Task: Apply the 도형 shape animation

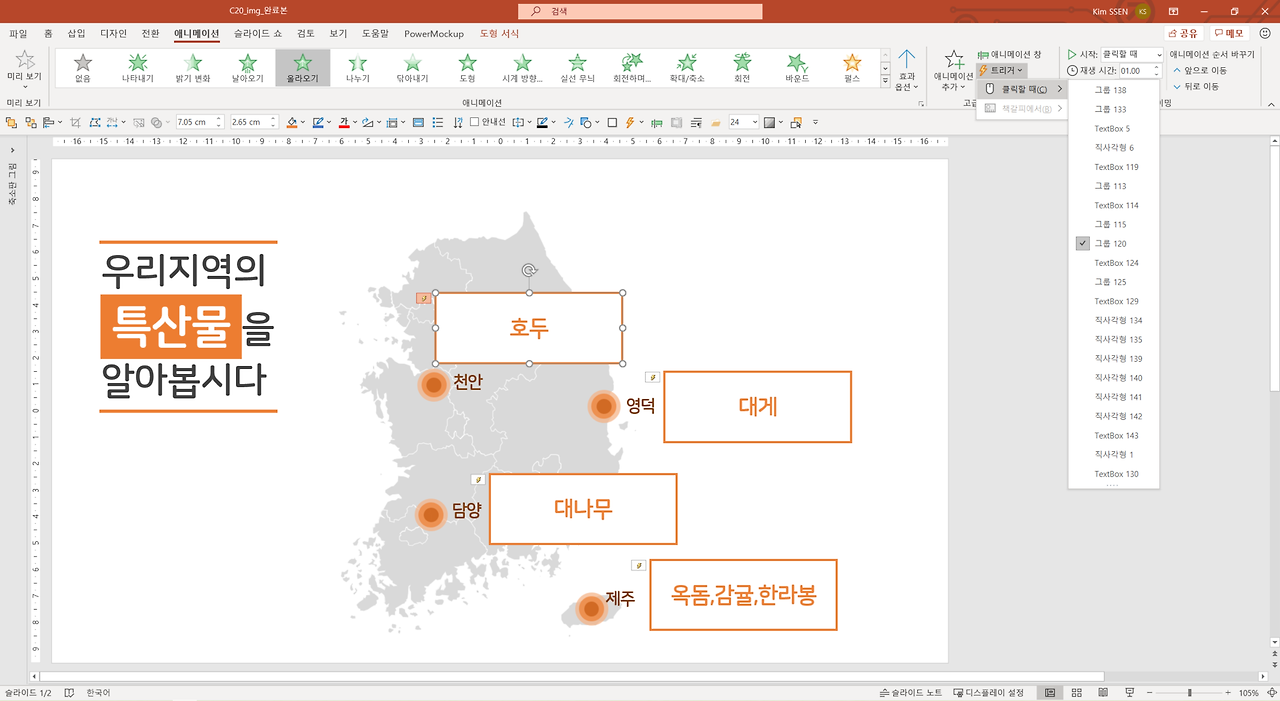Action: [x=467, y=67]
